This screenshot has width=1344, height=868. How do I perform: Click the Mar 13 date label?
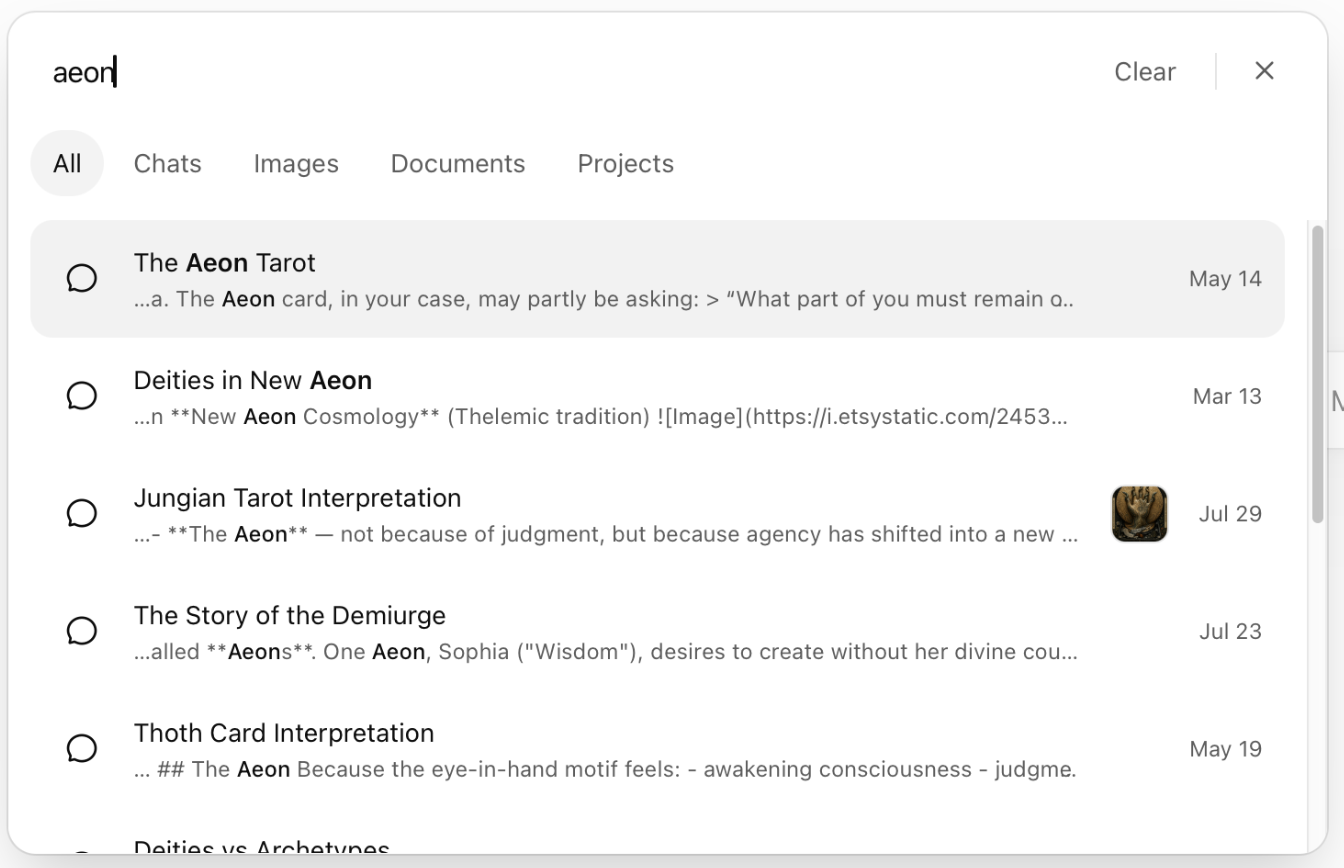[1227, 396]
